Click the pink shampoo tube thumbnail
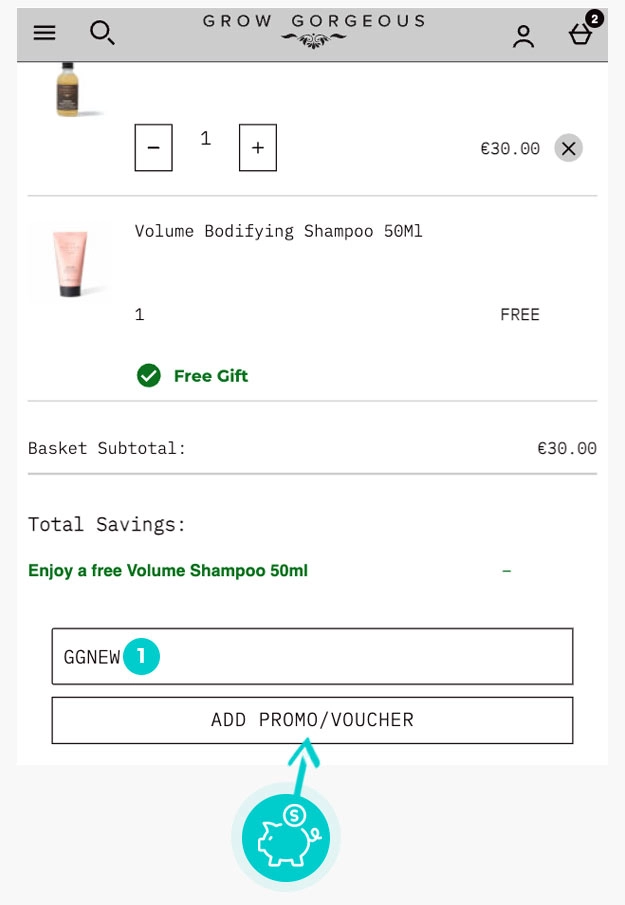 click(70, 263)
